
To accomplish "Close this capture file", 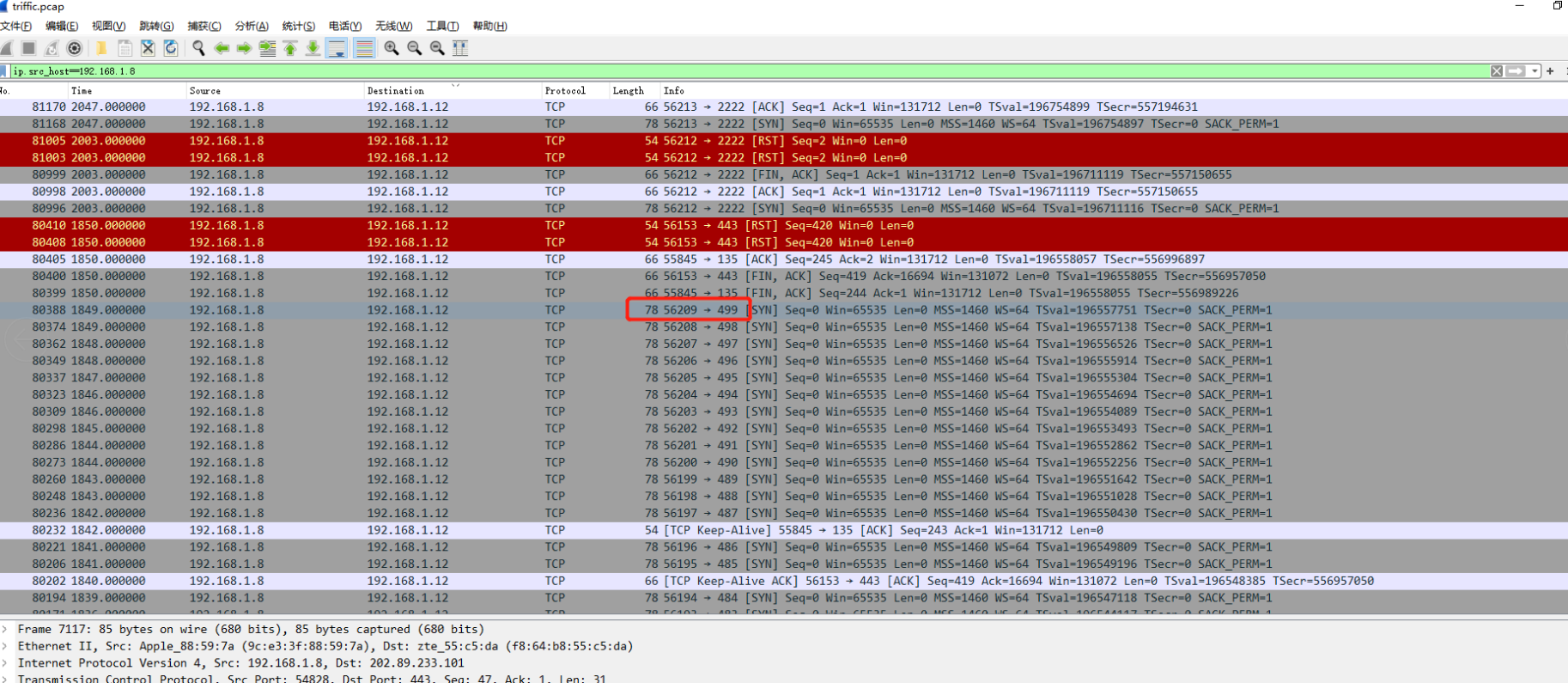I will (x=148, y=48).
